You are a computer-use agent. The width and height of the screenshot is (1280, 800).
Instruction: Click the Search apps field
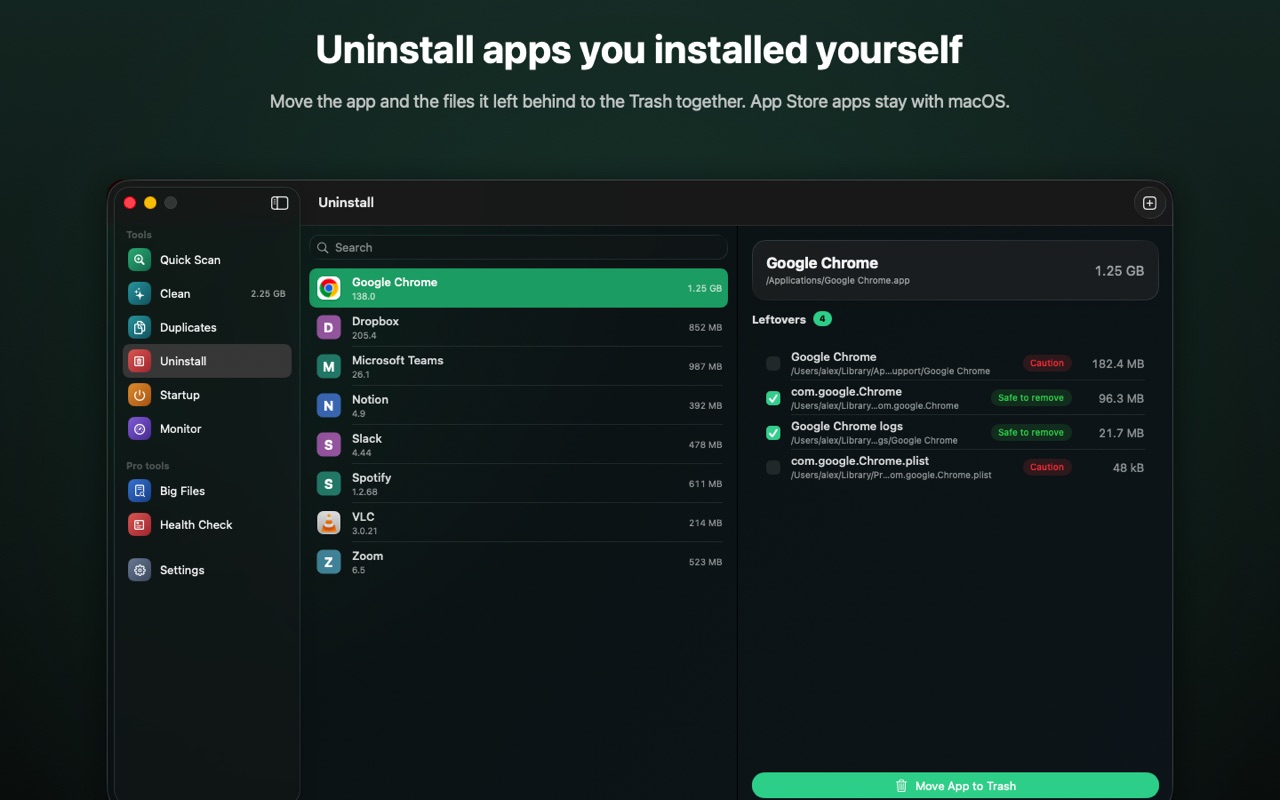coord(518,248)
